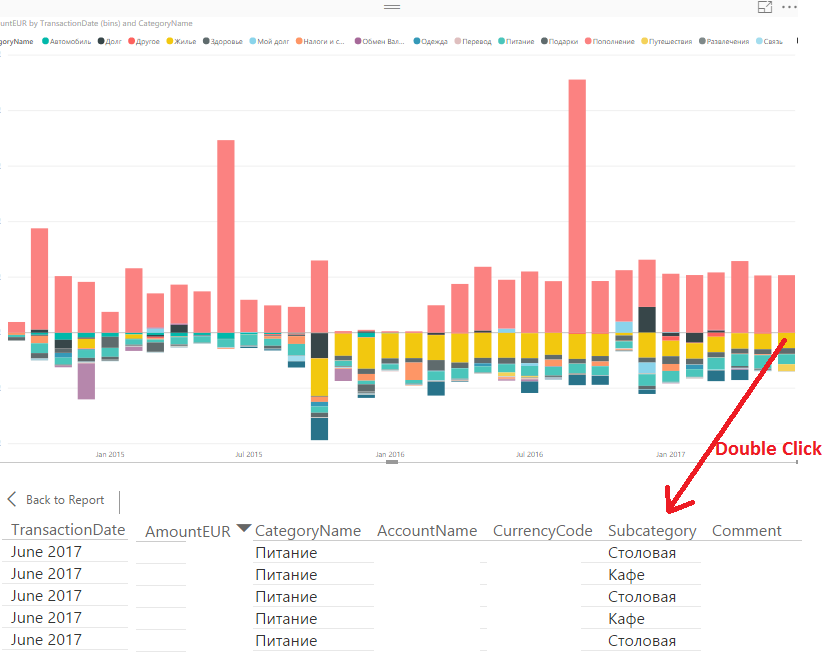Viewport: 824px width, 668px height.
Task: Select the Развлечения legend item
Action: click(724, 41)
